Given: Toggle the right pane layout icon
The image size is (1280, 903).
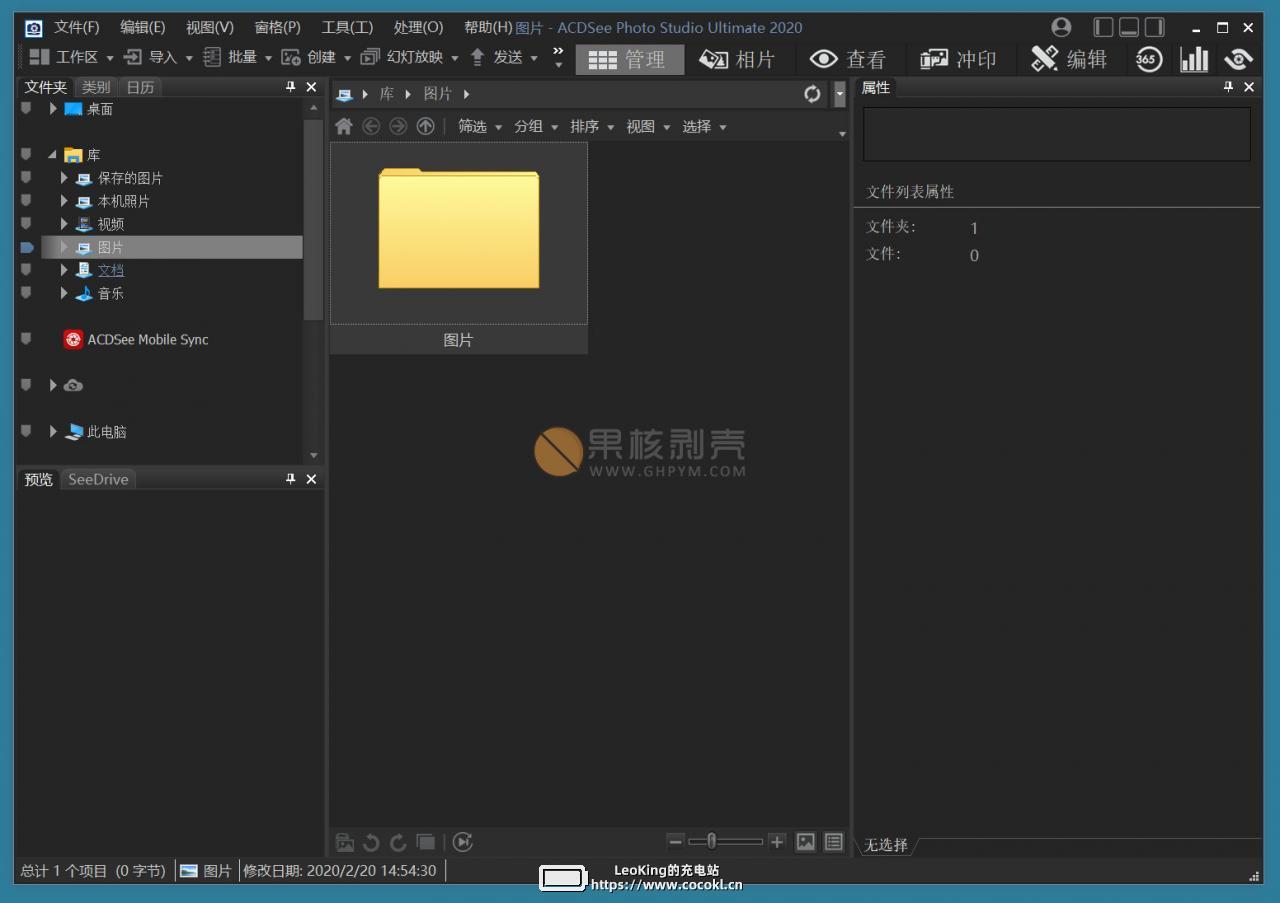Looking at the screenshot, I should point(1155,27).
